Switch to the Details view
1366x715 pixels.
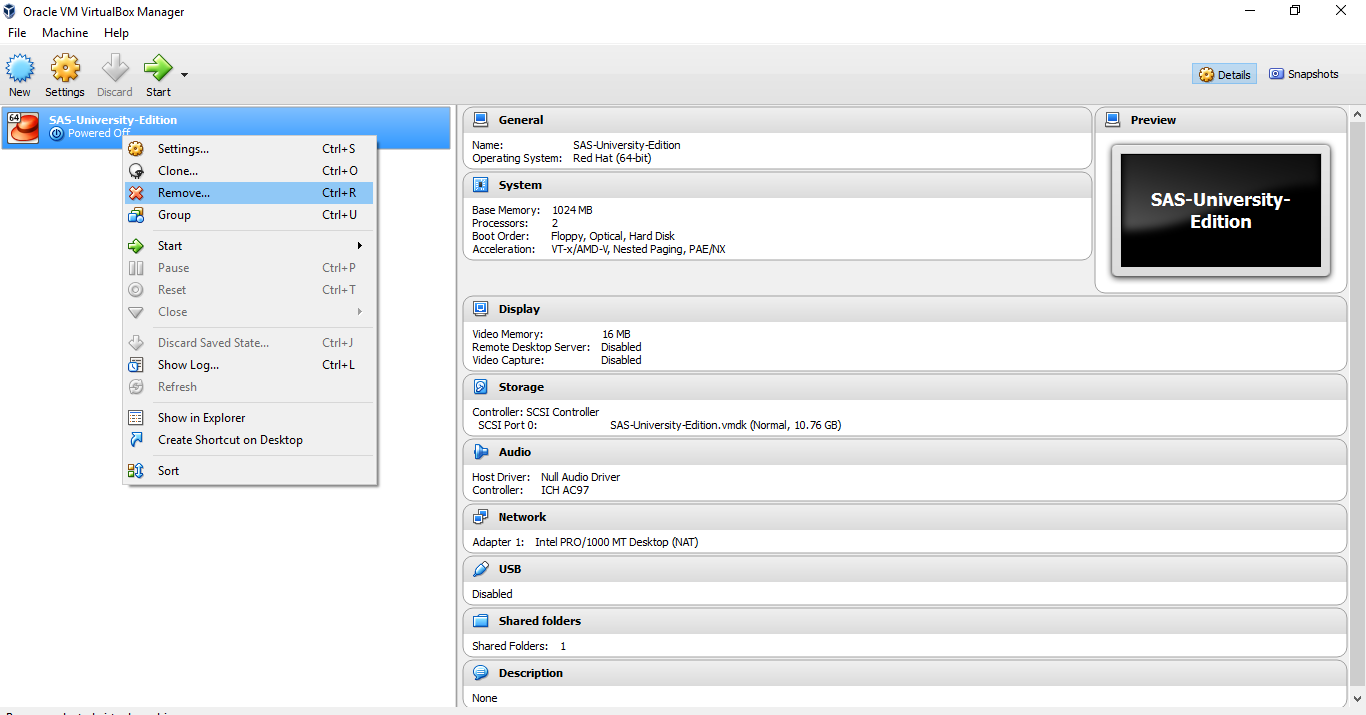[1225, 74]
